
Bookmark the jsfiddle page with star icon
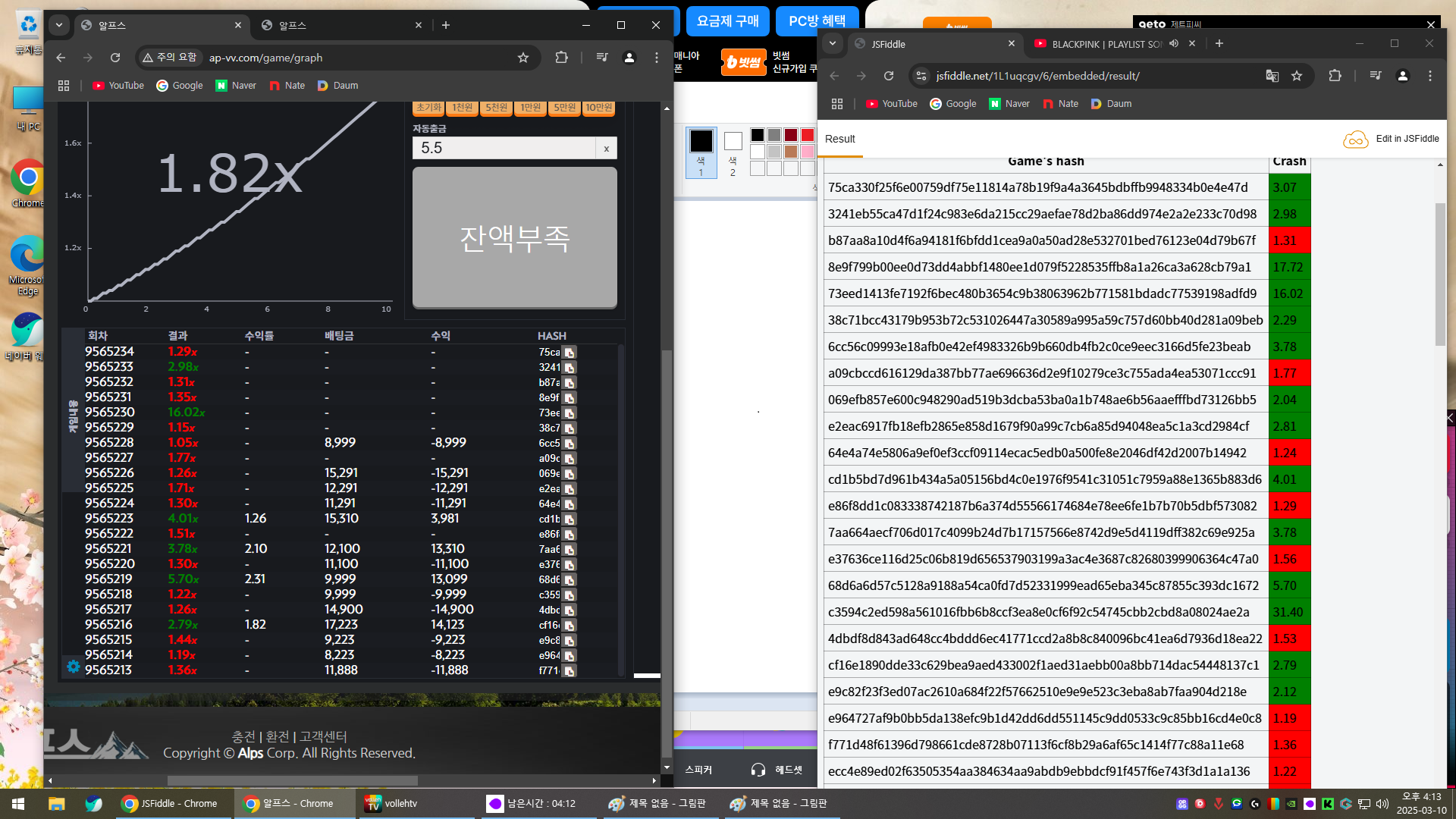(x=1297, y=76)
